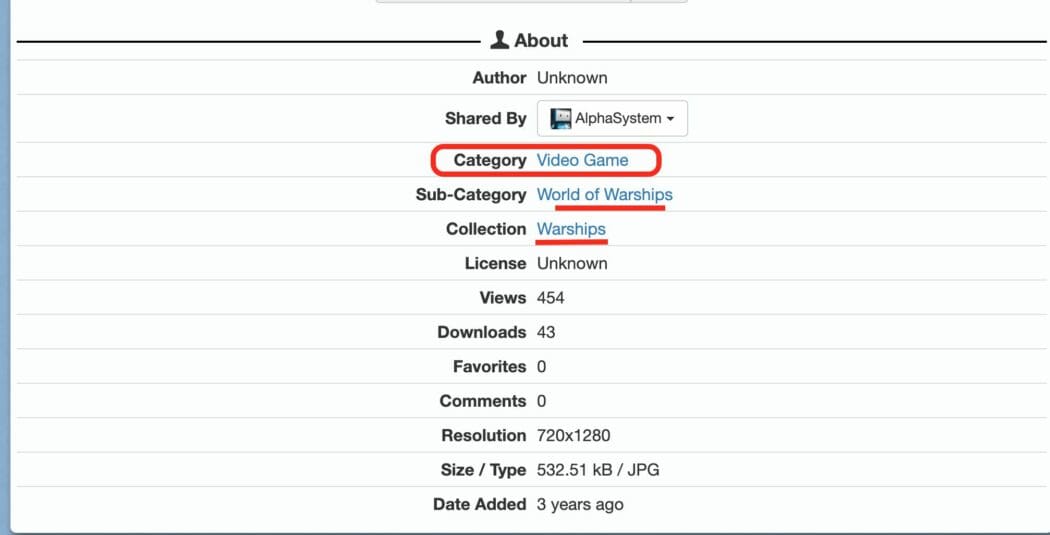Open the World of Warships sub-category link
Image resolution: width=1050 pixels, height=535 pixels.
tap(605, 195)
